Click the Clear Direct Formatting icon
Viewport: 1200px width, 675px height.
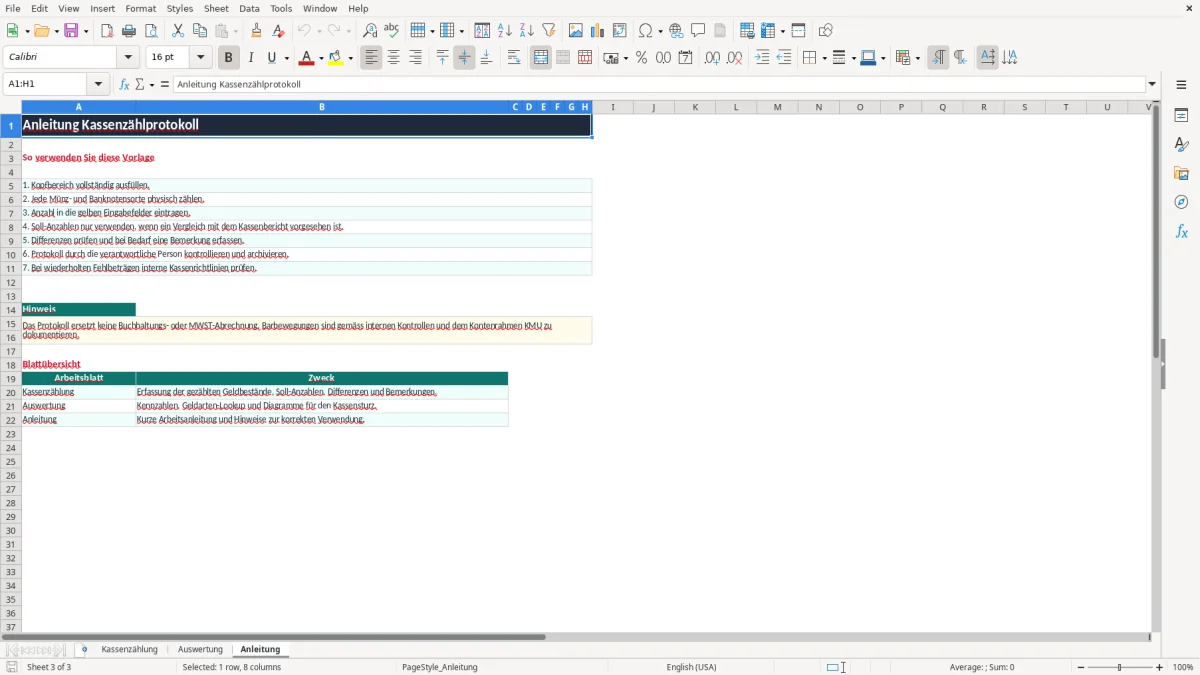click(x=278, y=31)
